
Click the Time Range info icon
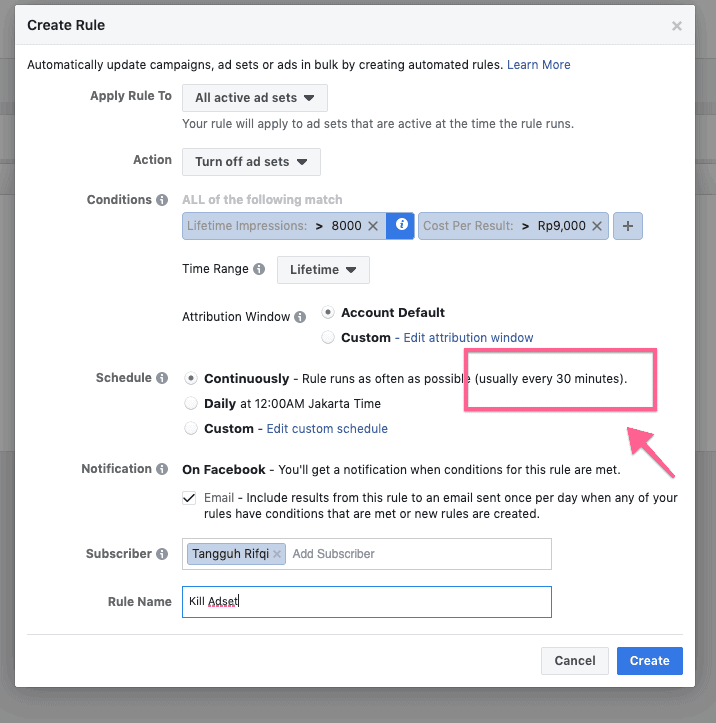pos(259,269)
